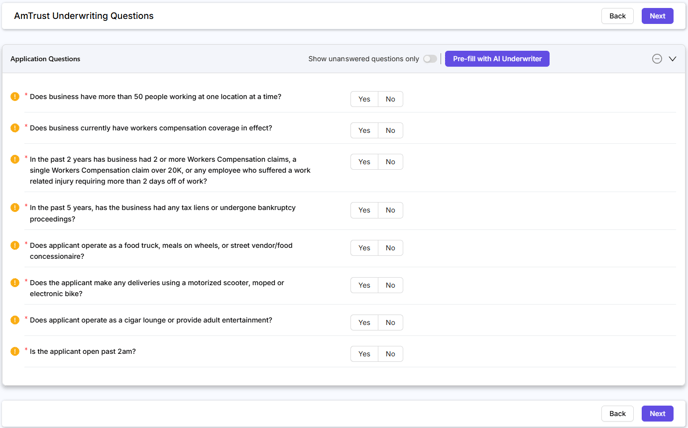Click the bottom Next button
The height and width of the screenshot is (428, 688).
coord(657,414)
